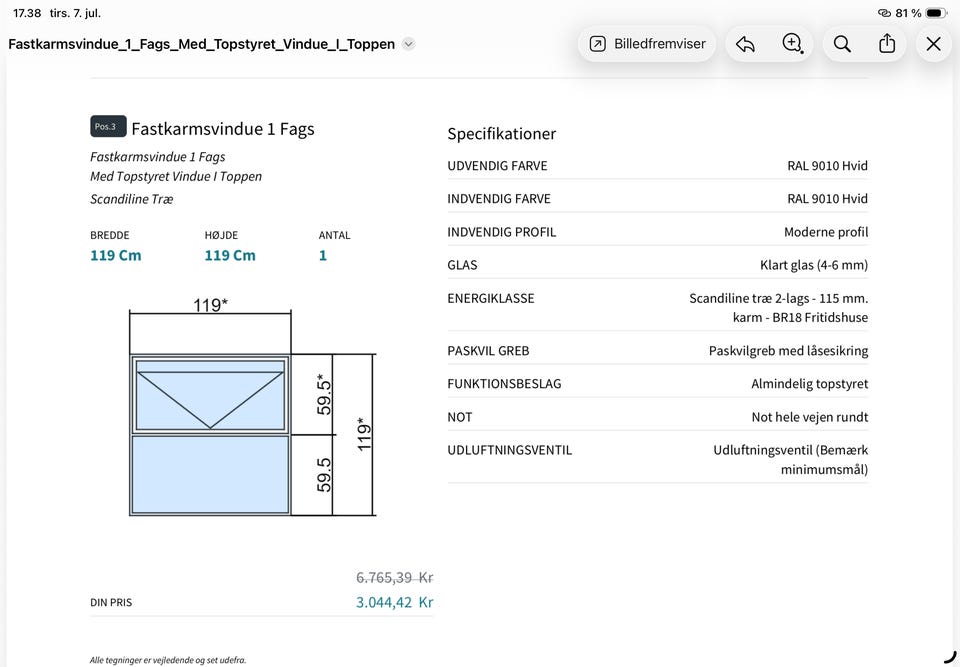Tap the struck-through price 6.765,39 Kr
Viewport: 960px width, 667px height.
coord(394,578)
